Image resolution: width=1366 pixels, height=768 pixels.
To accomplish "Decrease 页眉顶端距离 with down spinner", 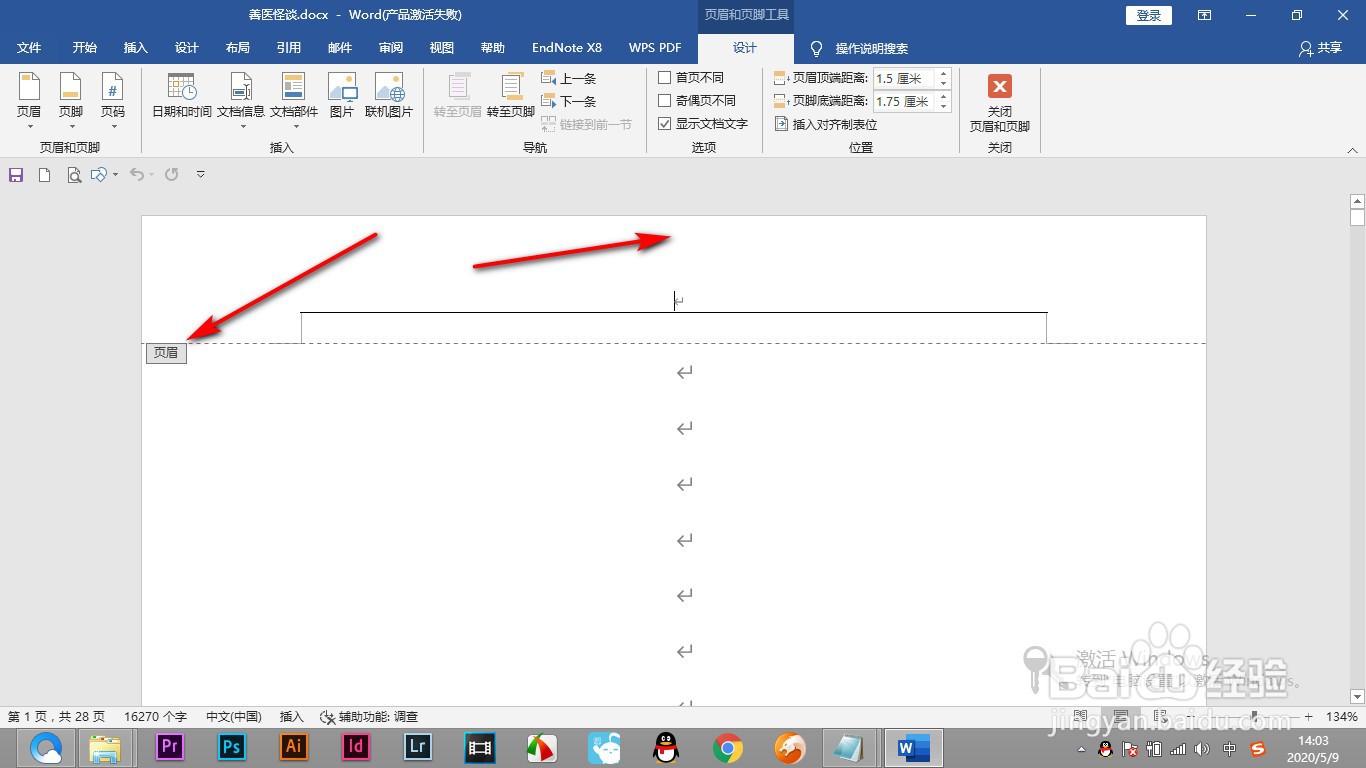I will click(943, 83).
